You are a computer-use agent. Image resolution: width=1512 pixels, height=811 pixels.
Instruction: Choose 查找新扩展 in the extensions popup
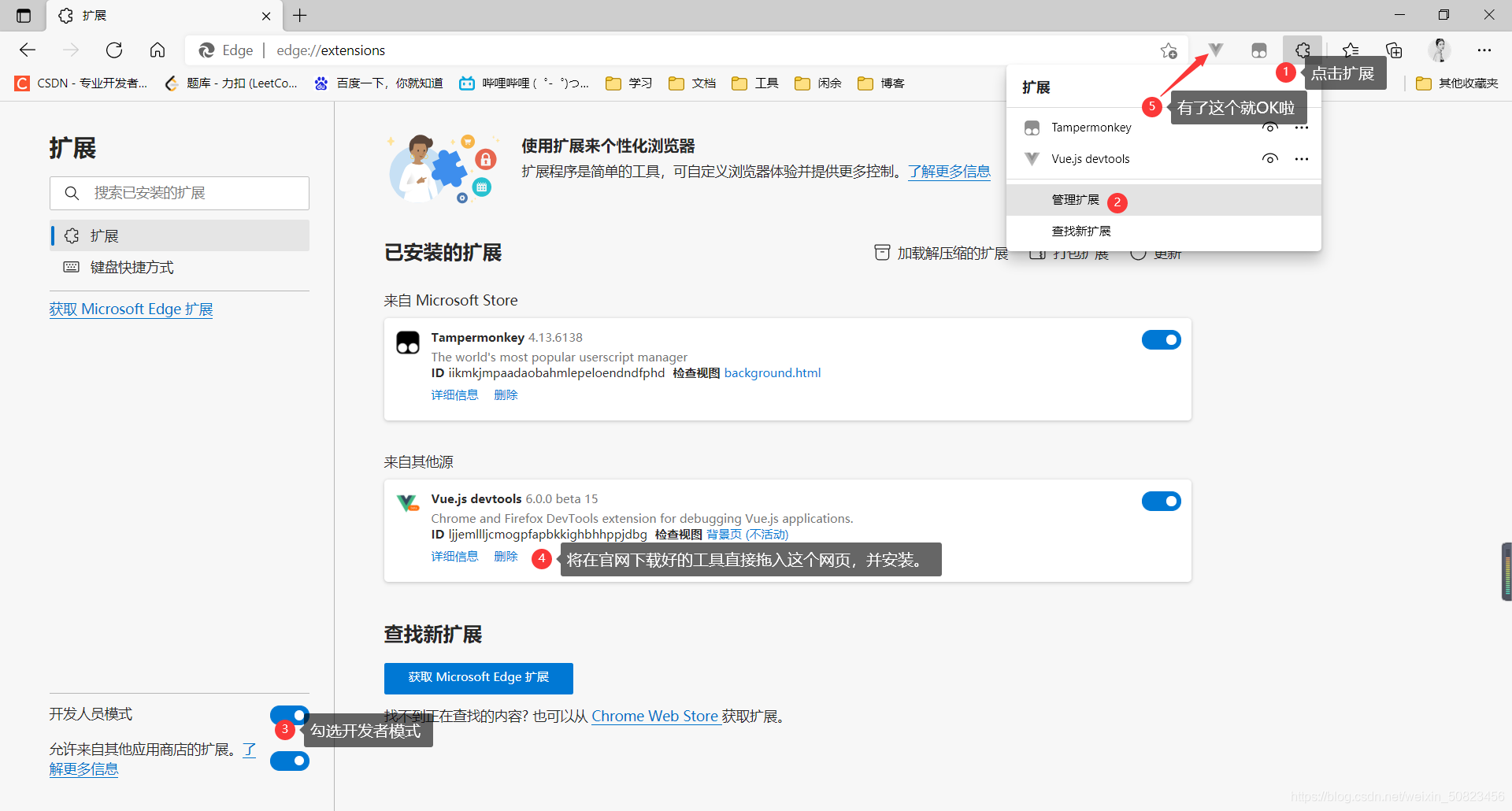click(x=1164, y=231)
